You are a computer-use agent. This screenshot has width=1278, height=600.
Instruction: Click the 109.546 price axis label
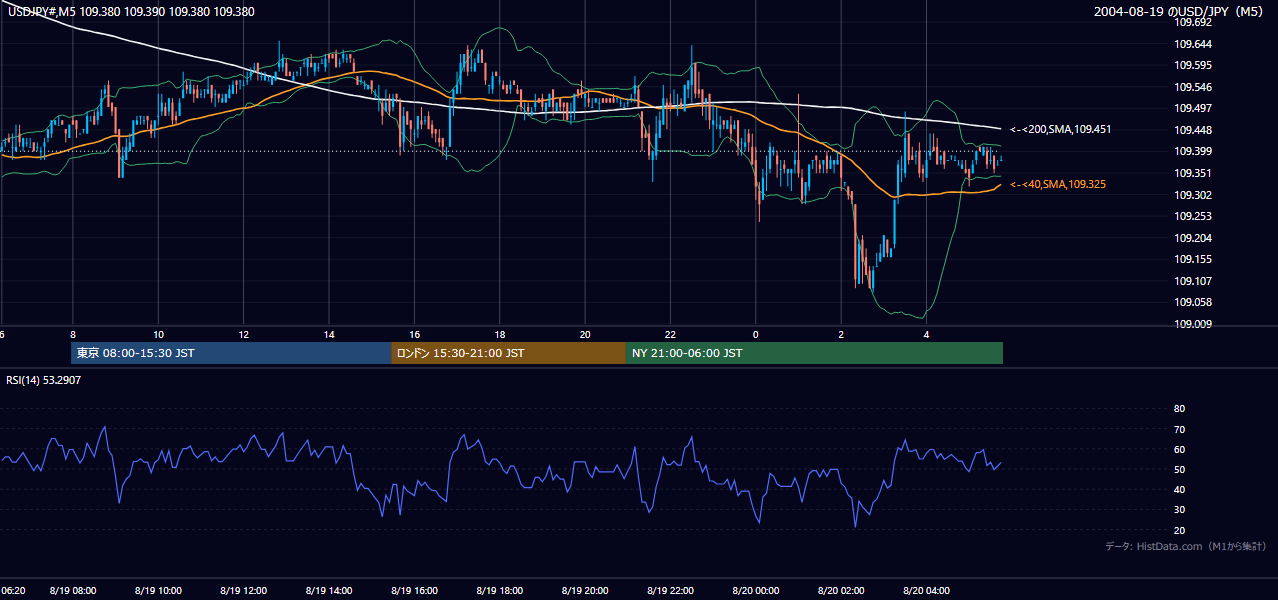(1192, 87)
